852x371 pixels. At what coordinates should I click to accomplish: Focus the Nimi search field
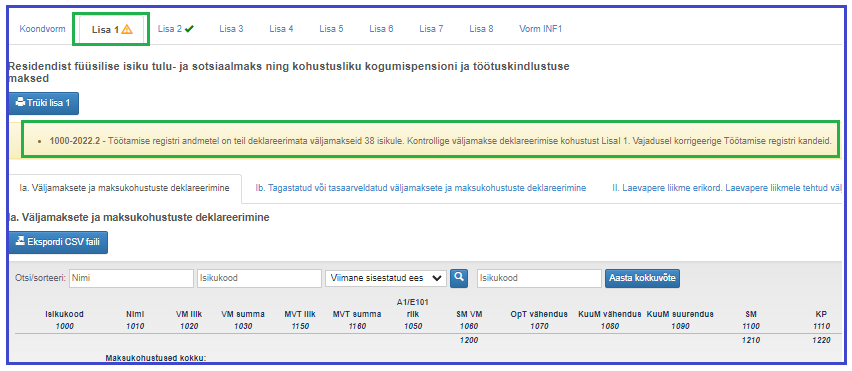(131, 278)
